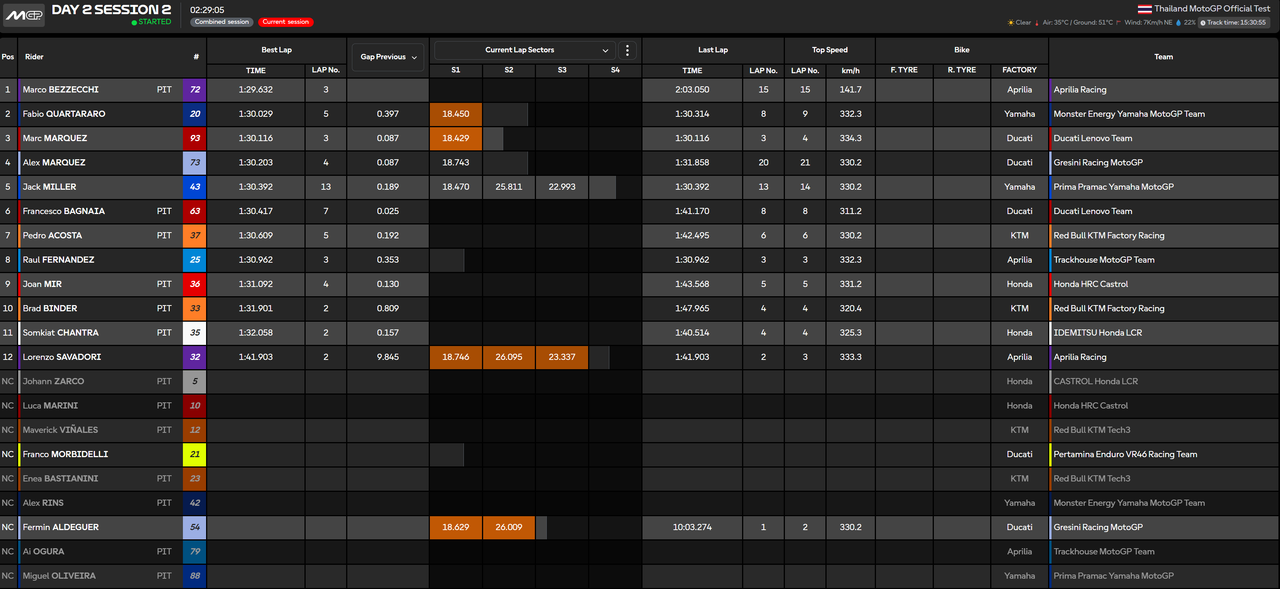
Task: Select the Combined session pill
Action: (x=221, y=22)
